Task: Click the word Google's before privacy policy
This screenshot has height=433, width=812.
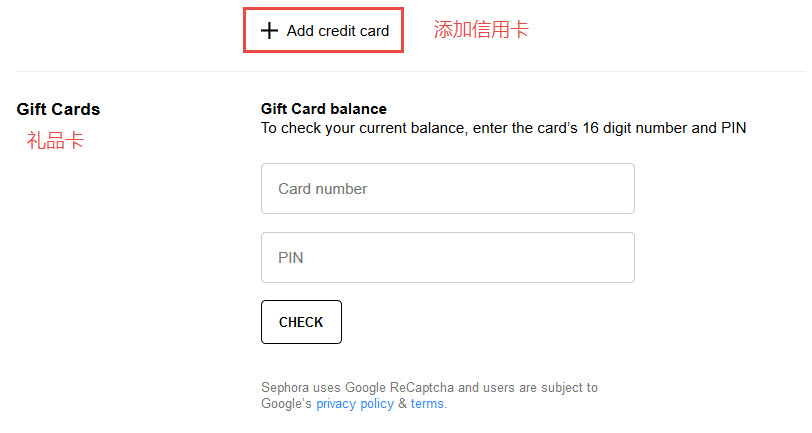Action: [286, 403]
